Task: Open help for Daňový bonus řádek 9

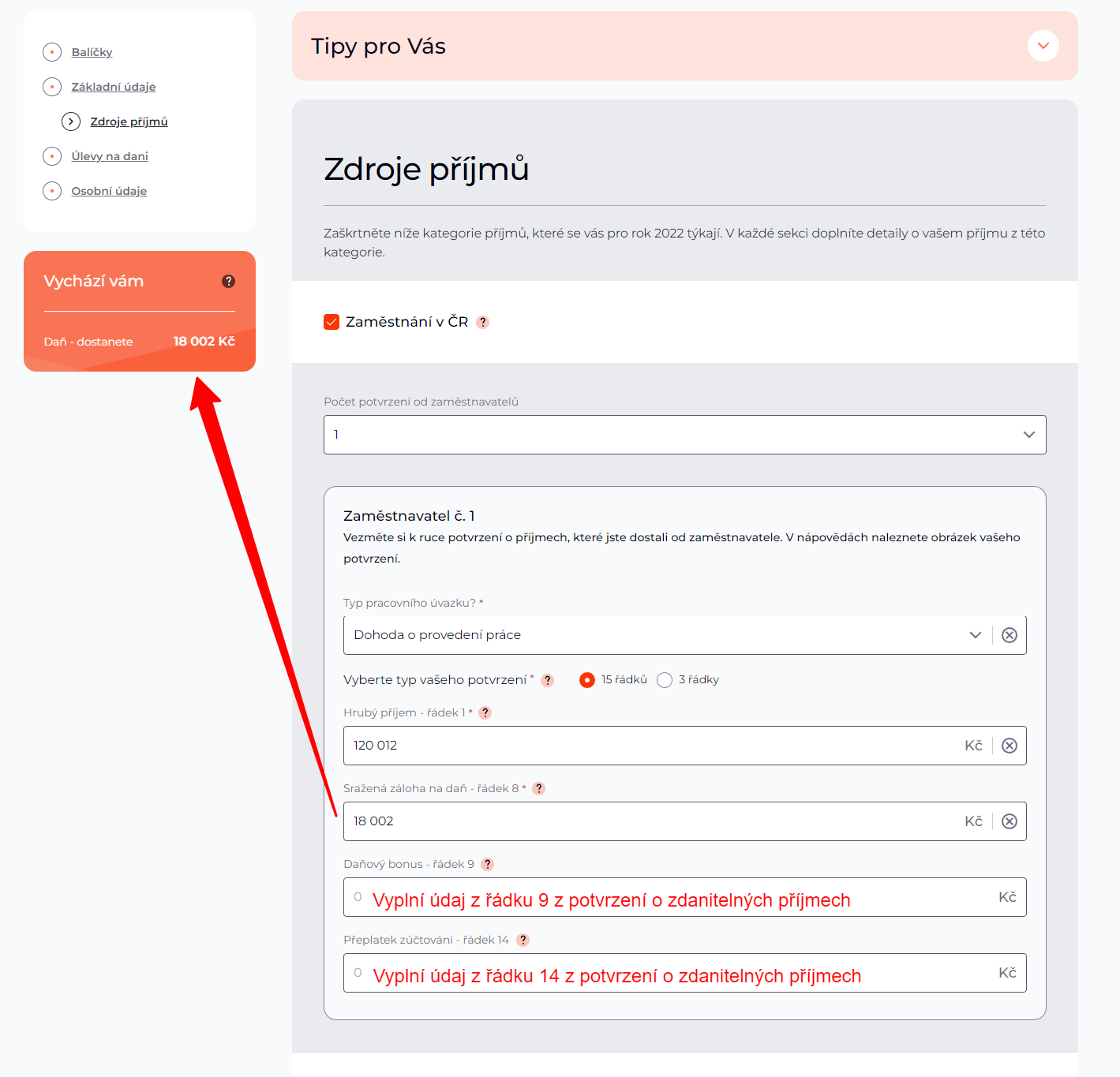Action: tap(488, 864)
